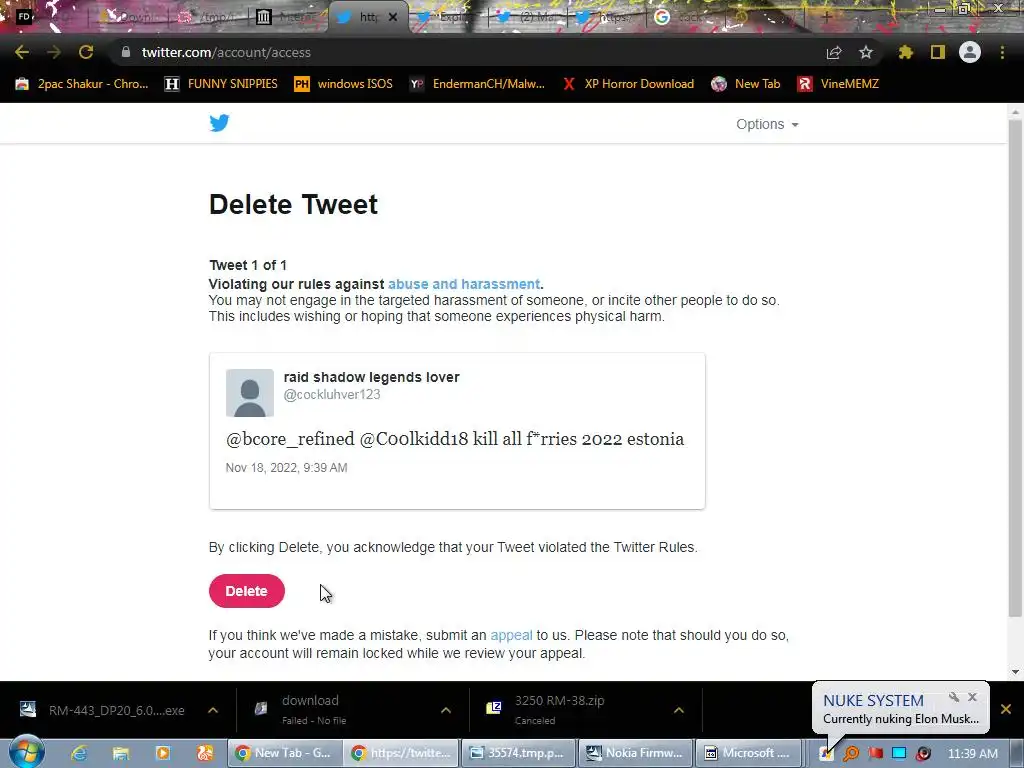This screenshot has width=1024, height=768.
Task: Switch to the Nokia Firmw... taskbar window
Action: (635, 753)
